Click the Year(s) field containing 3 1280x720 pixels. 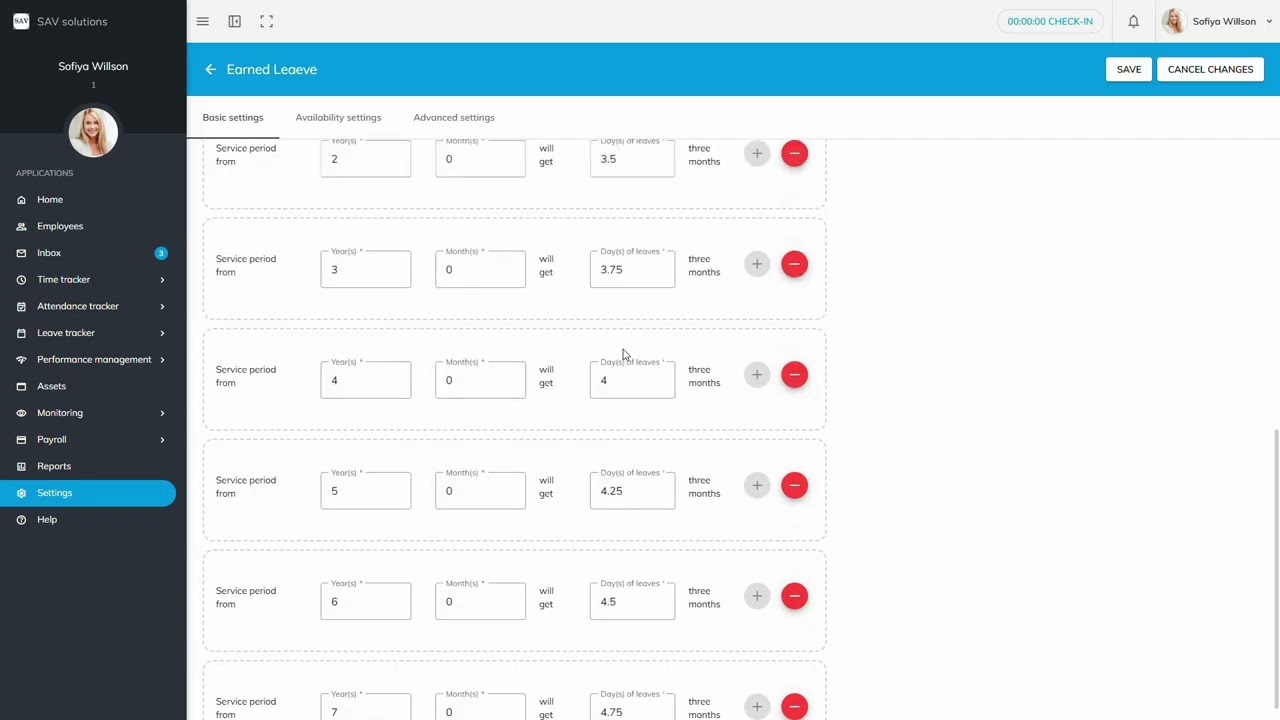click(x=366, y=269)
